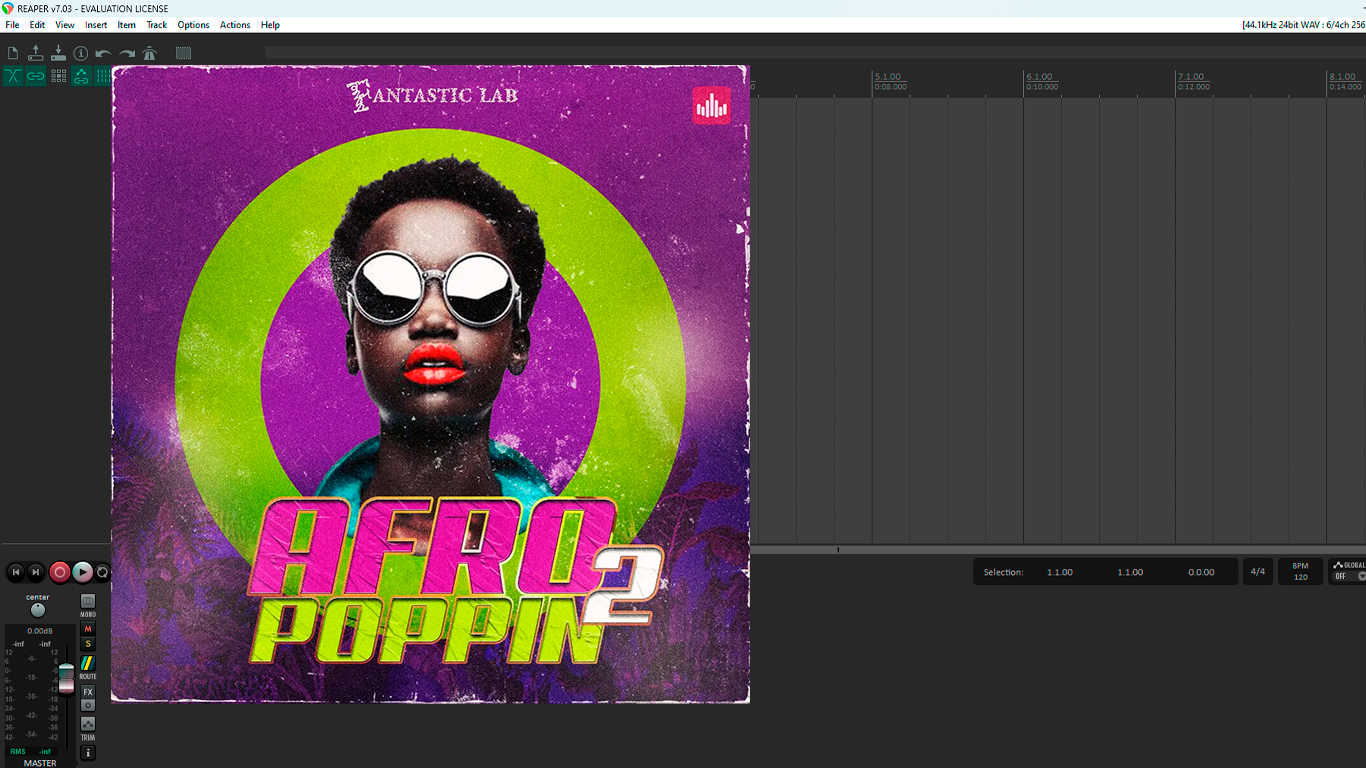Click timeline ruler marker 8.1.00
Screen dimensions: 1366x768
tap(1342, 77)
